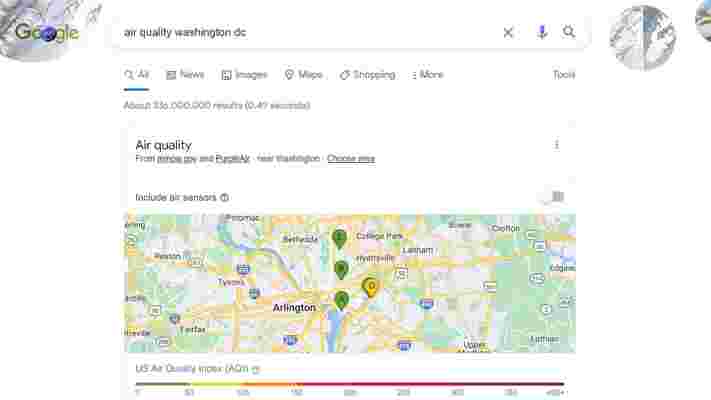
Task: Select the green pin near College Park
Action: tap(339, 239)
